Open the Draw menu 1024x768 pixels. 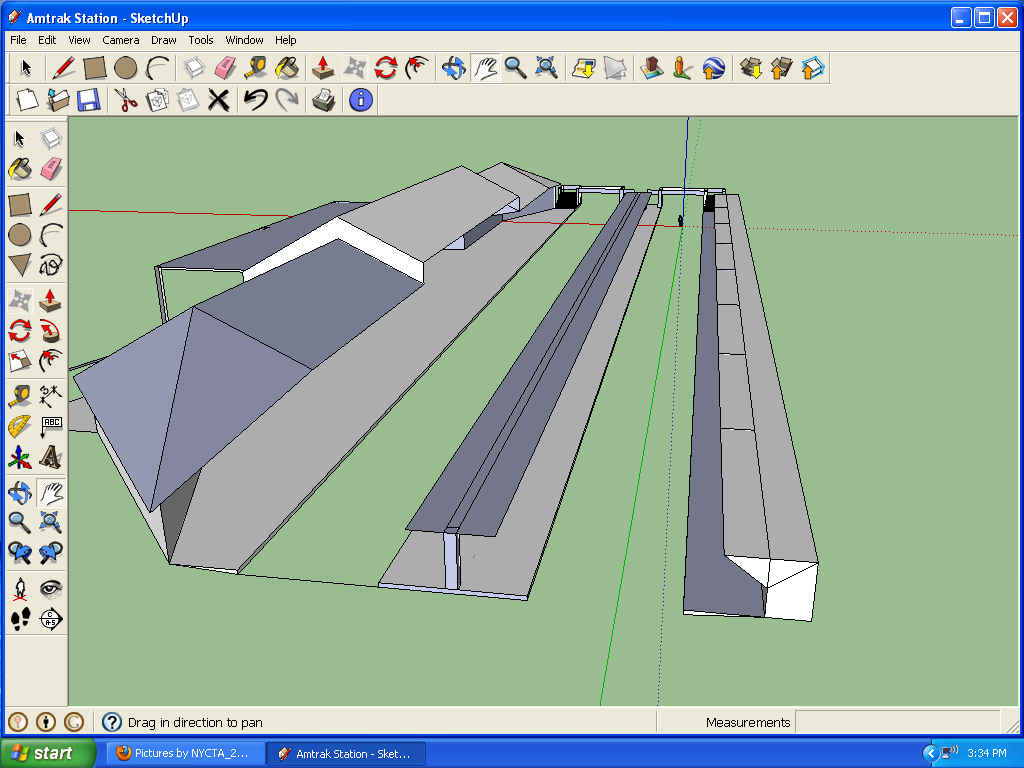[x=163, y=40]
